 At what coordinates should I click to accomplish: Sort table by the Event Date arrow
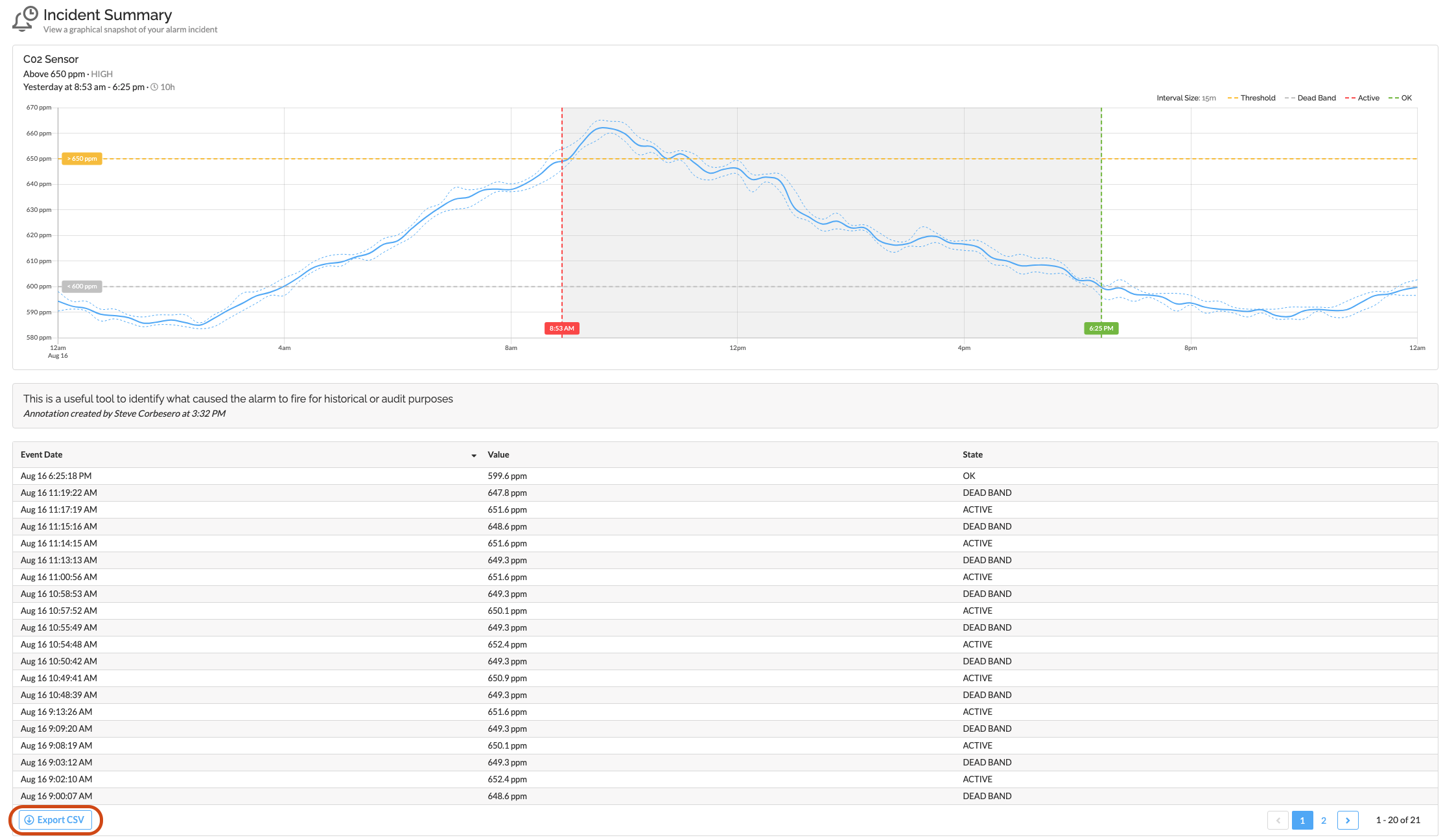pos(474,456)
